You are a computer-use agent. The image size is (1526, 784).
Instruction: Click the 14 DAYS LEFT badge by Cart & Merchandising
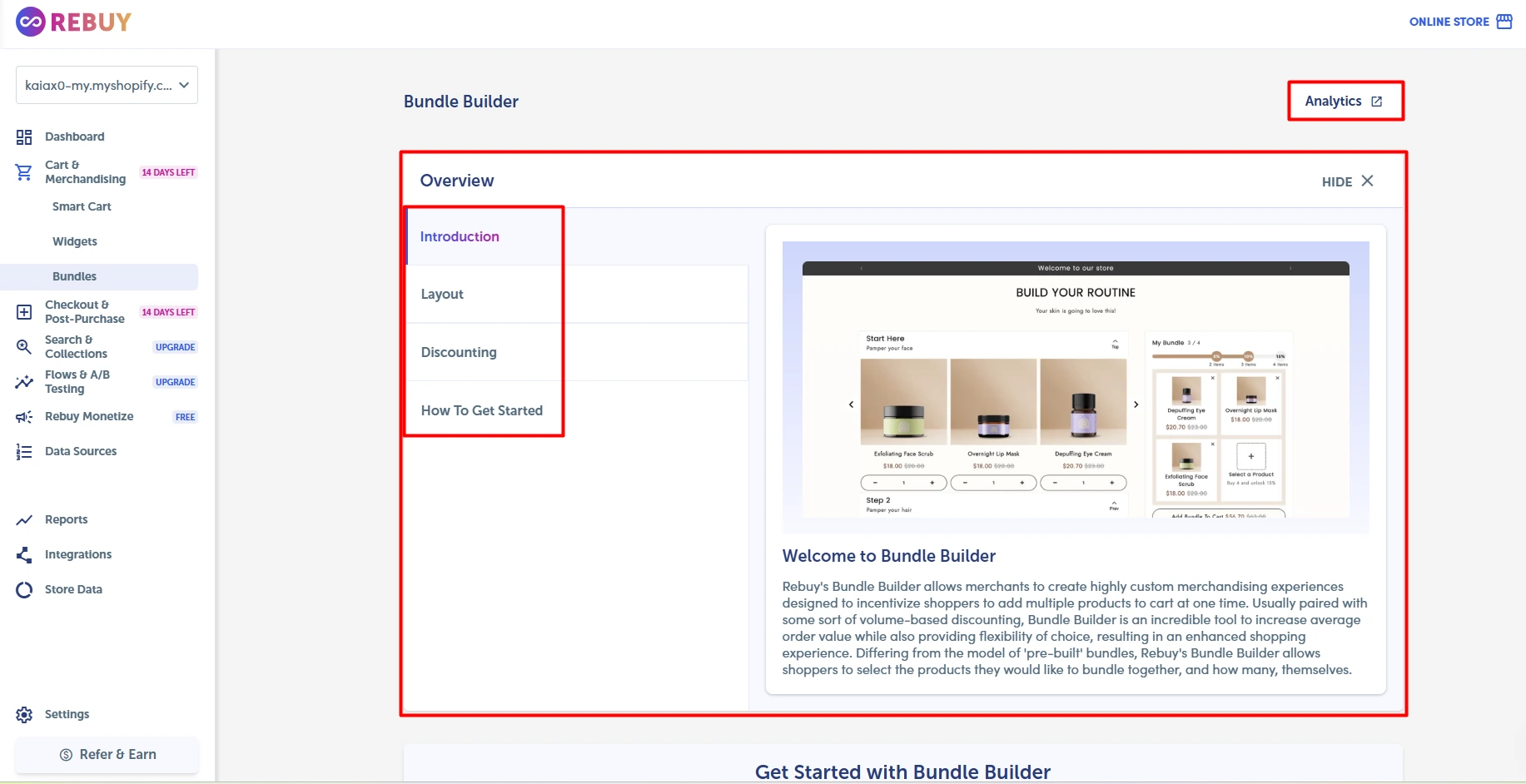(x=168, y=172)
